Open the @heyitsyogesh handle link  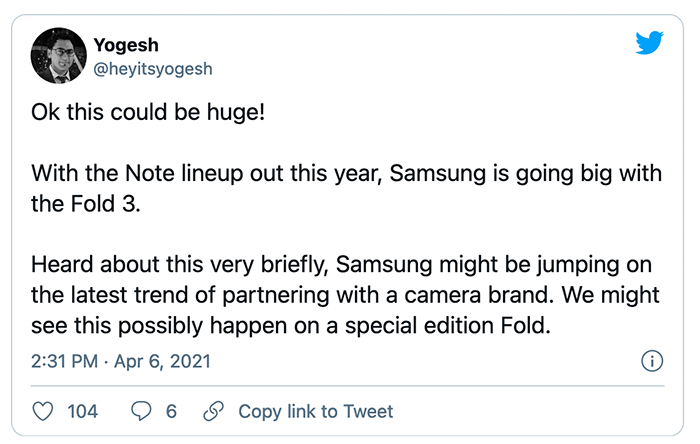pyautogui.click(x=152, y=68)
